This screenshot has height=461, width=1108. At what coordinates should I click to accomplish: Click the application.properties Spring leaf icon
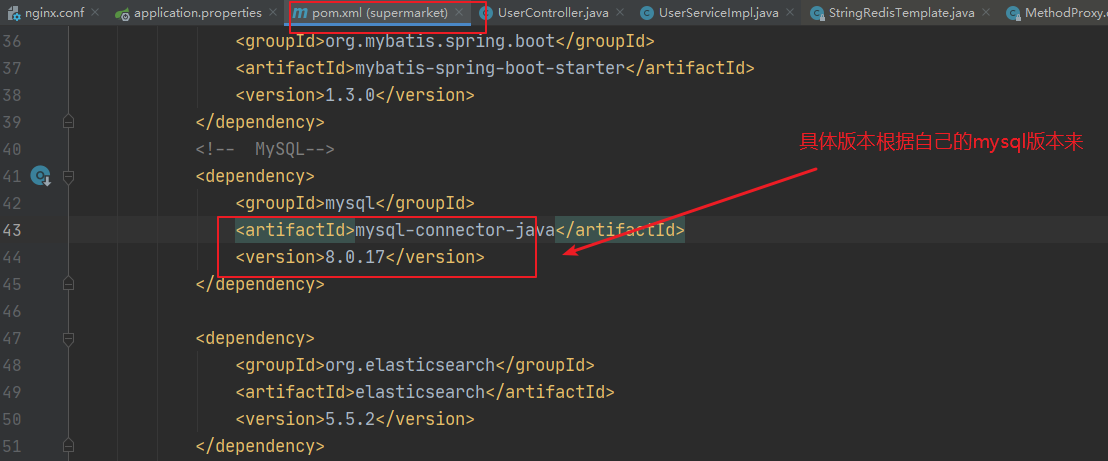[122, 13]
